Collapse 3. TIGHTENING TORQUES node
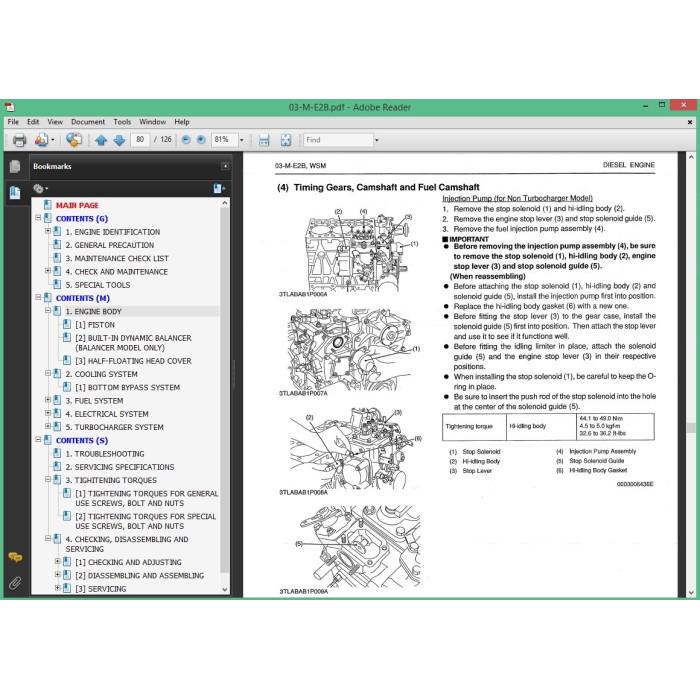Viewport: 700px width, 700px height. point(48,479)
